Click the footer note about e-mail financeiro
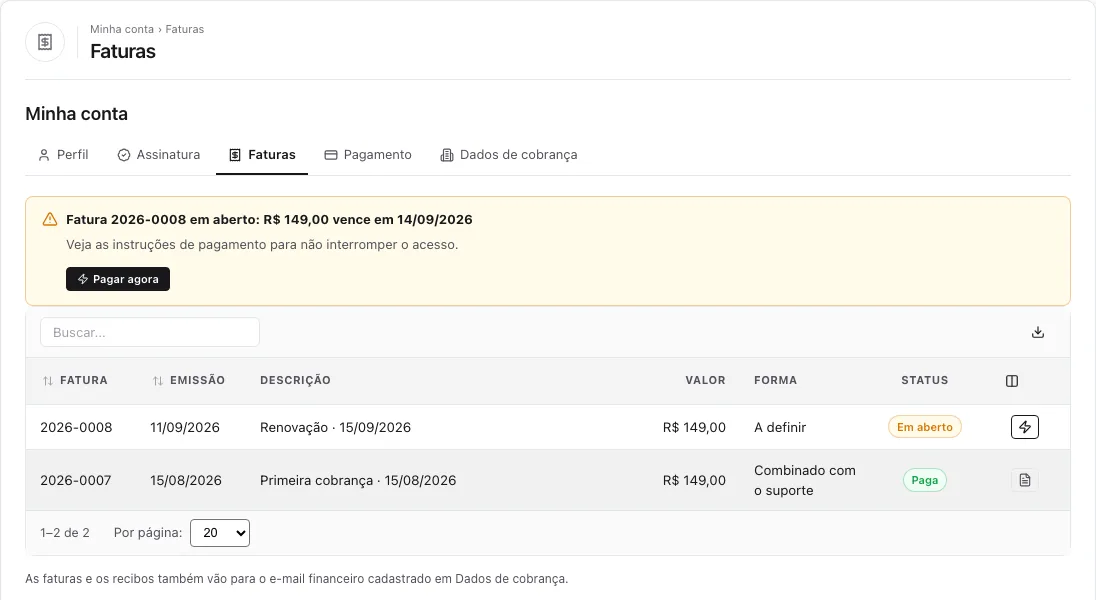Image resolution: width=1096 pixels, height=600 pixels. point(296,579)
